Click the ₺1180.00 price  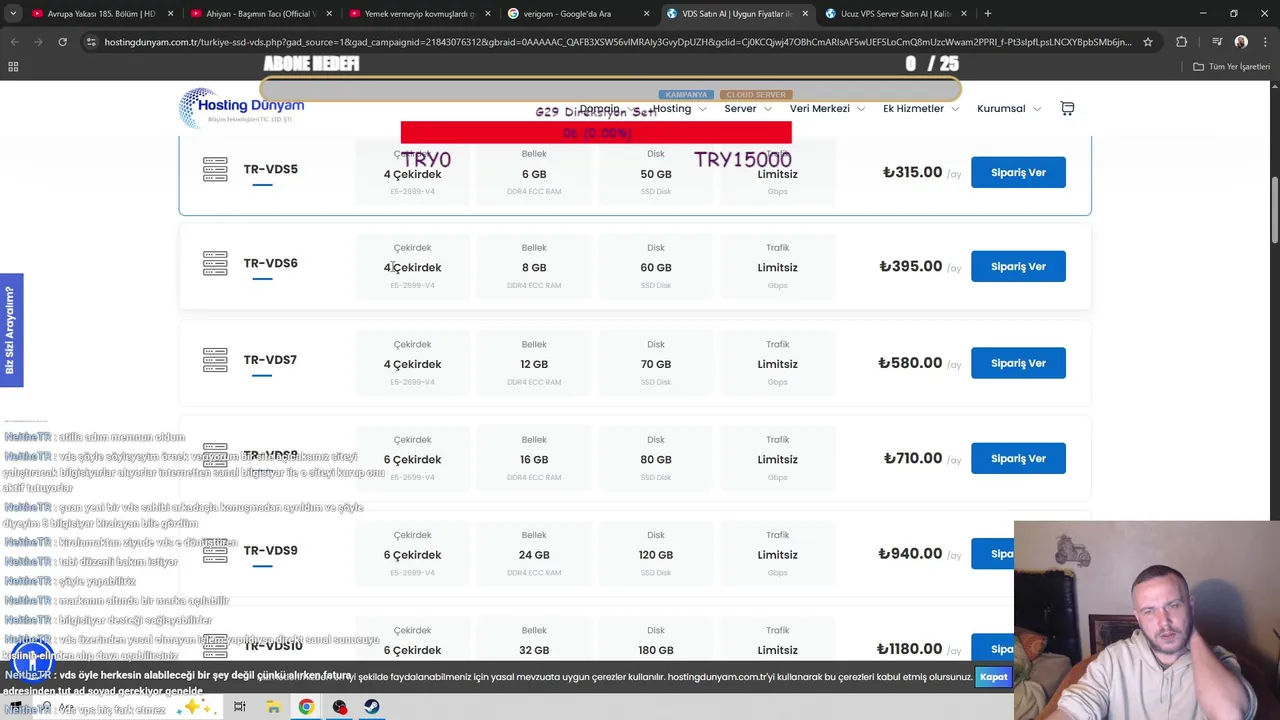coord(909,649)
